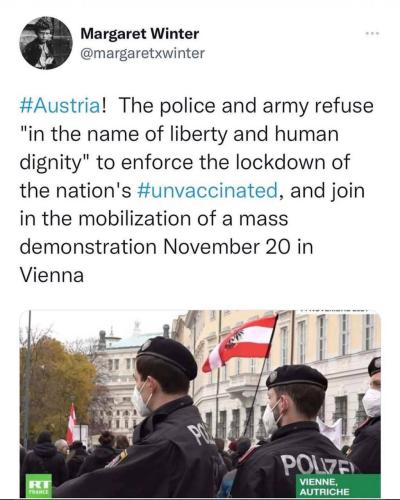Click the @margaretxwinter handle
This screenshot has width=400, height=500.
pos(143,53)
